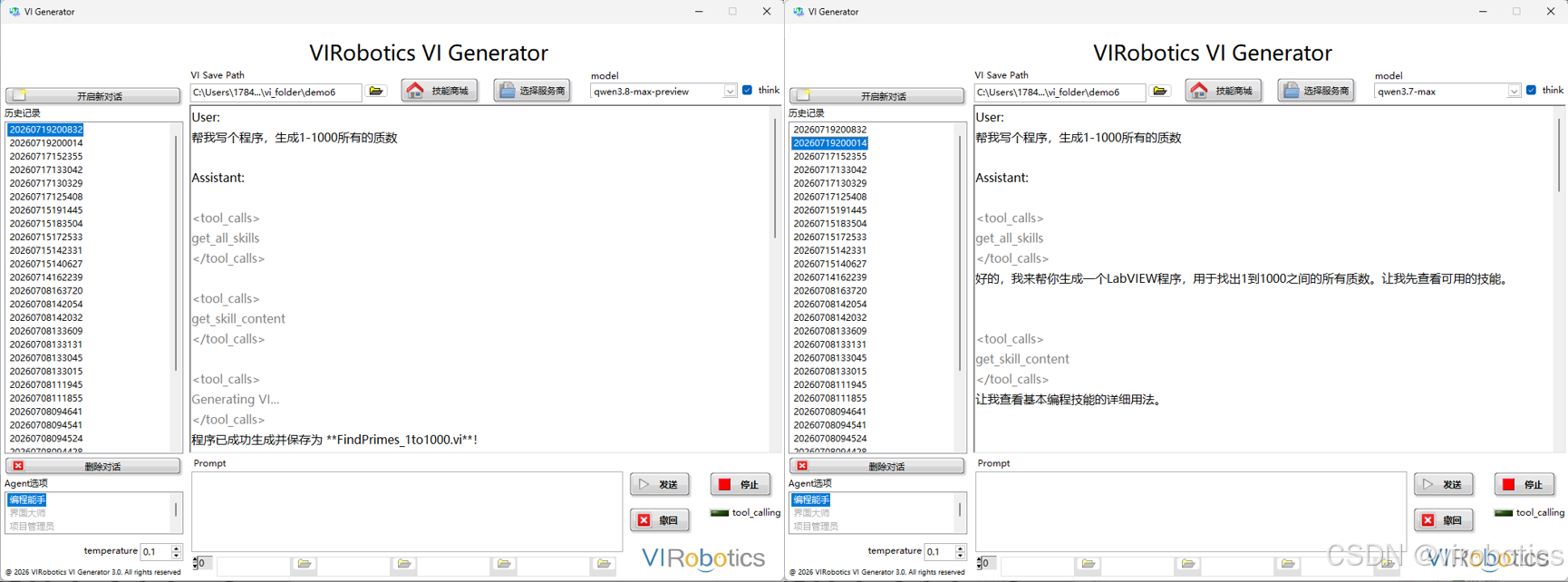Select history 20260717152355 in left window
Image resolution: width=1568 pixels, height=582 pixels.
tap(46, 157)
